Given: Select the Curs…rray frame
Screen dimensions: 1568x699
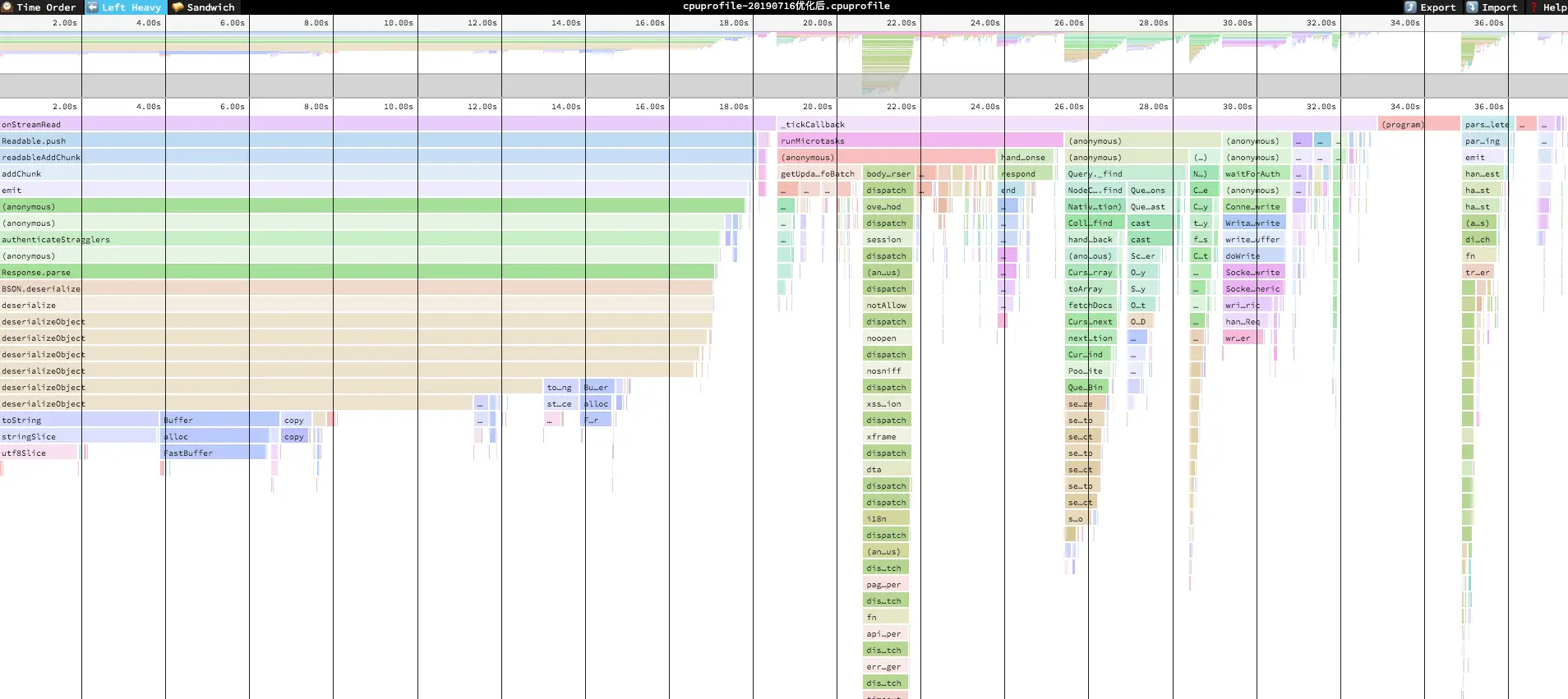Looking at the screenshot, I should click(1092, 272).
